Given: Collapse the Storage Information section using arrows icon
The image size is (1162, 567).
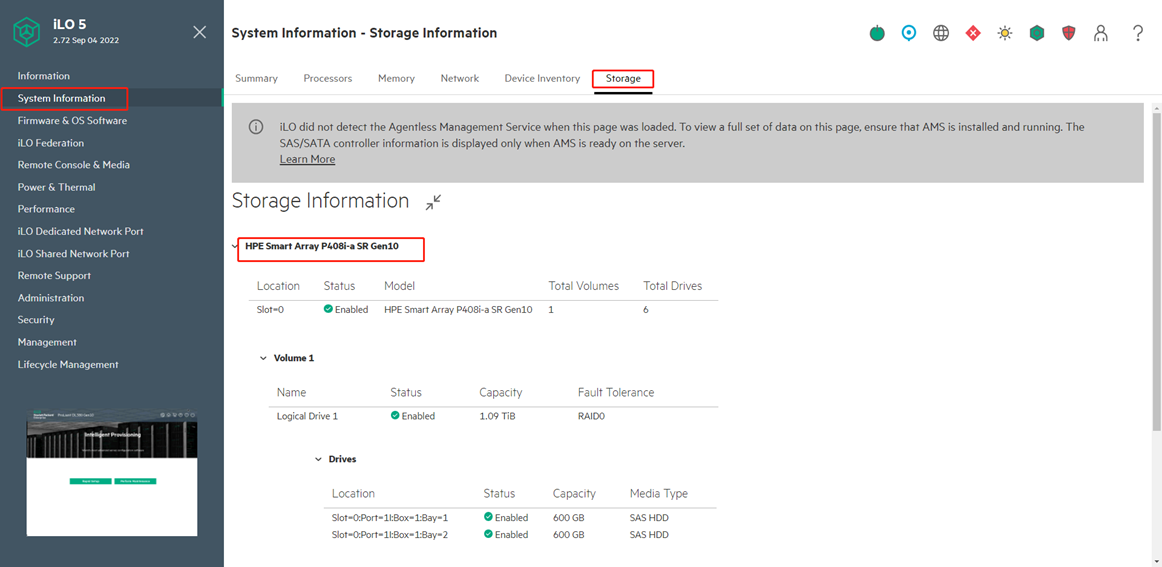Looking at the screenshot, I should (x=433, y=202).
